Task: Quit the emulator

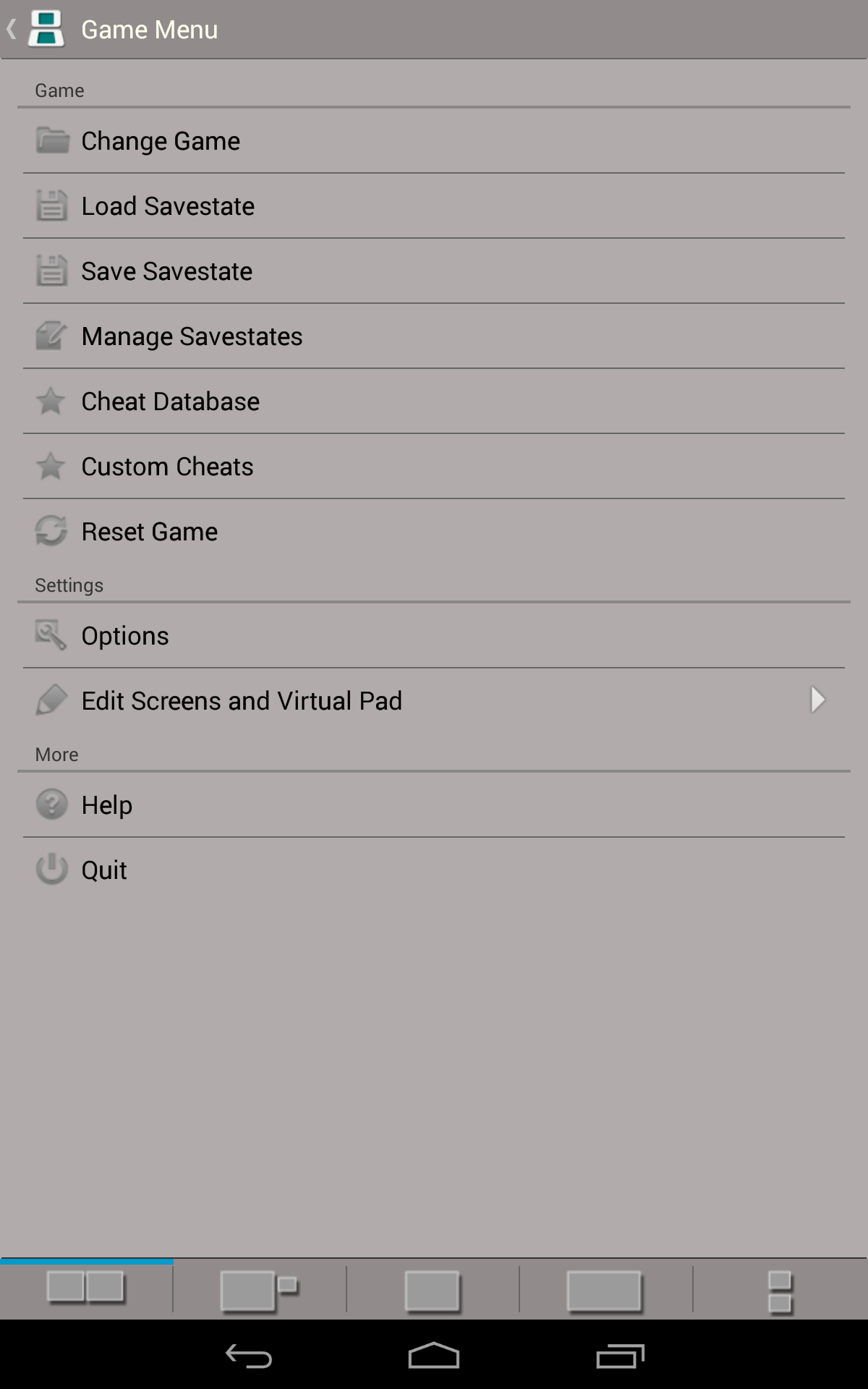Action: [104, 870]
